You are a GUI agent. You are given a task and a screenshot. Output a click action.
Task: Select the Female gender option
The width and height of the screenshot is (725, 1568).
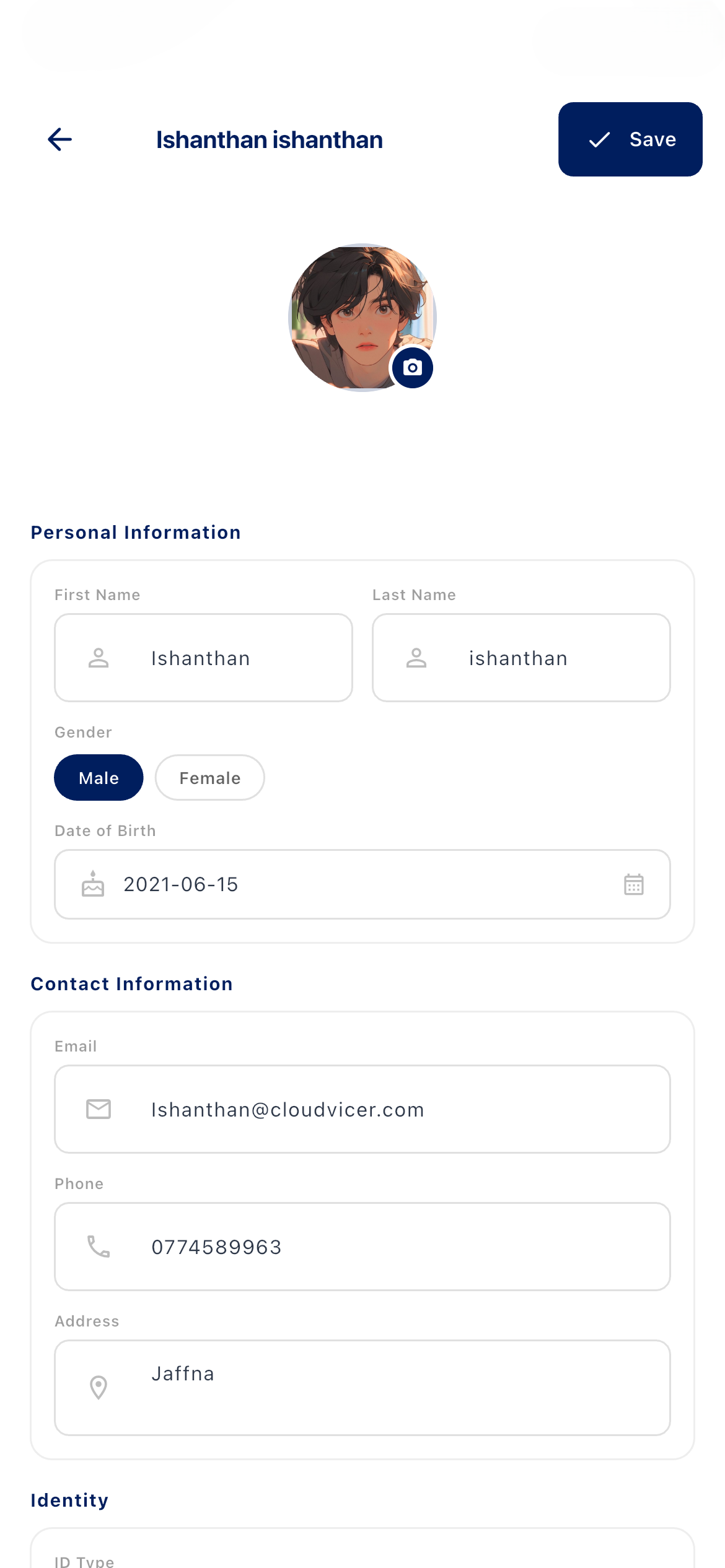pyautogui.click(x=210, y=778)
